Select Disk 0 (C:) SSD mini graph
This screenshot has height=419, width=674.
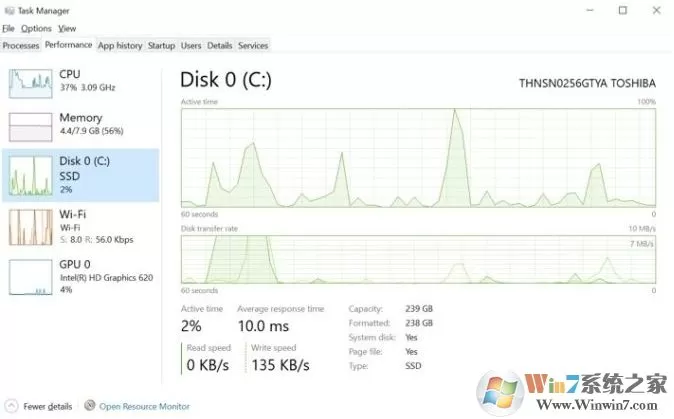click(31, 176)
